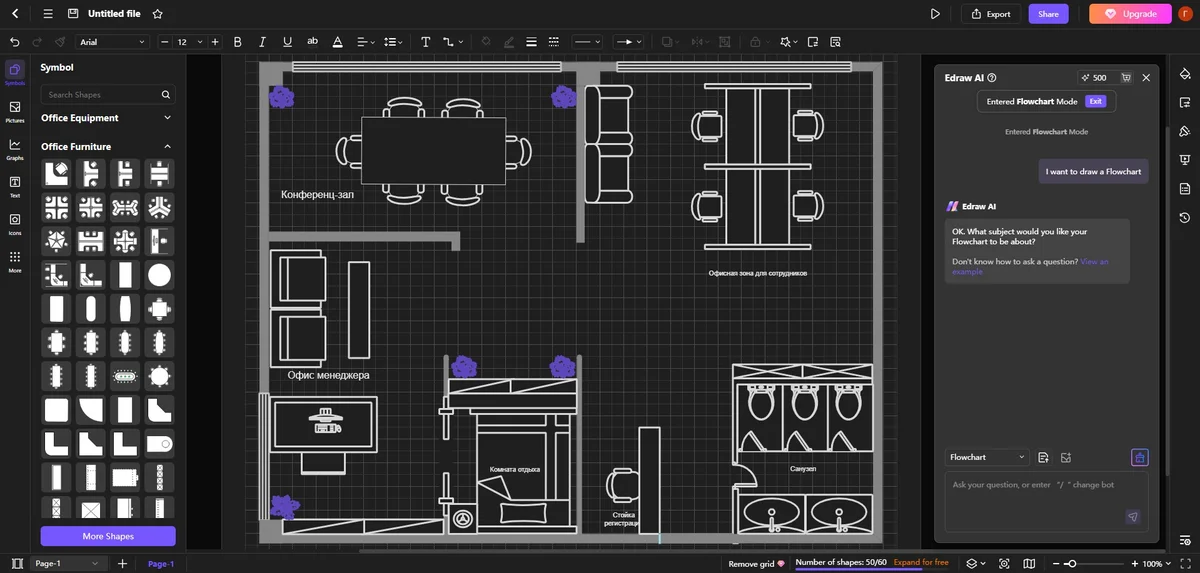Switch to the Page-1 tab
Image resolution: width=1200 pixels, height=573 pixels.
161,564
